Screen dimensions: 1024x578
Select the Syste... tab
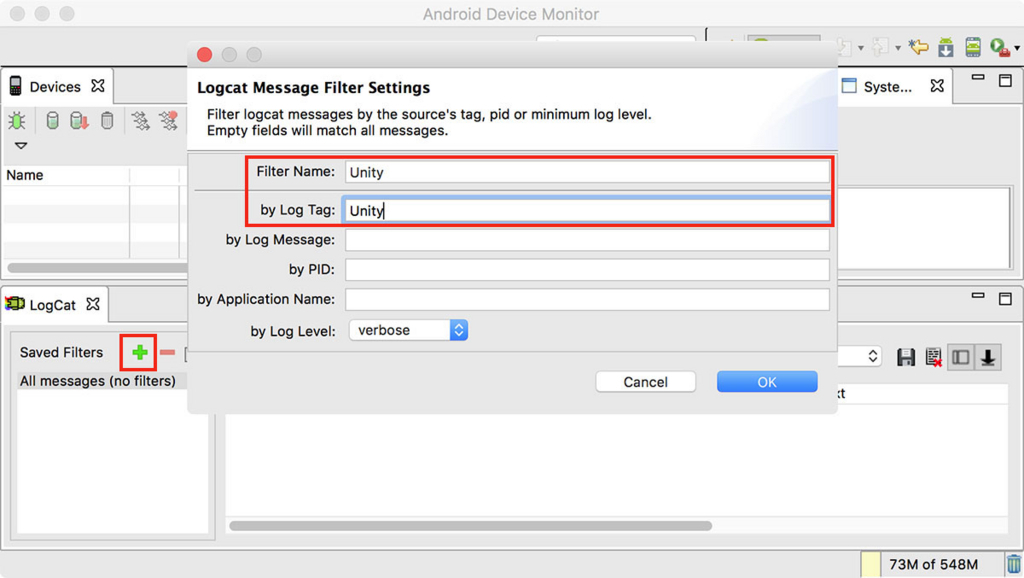pyautogui.click(x=887, y=87)
